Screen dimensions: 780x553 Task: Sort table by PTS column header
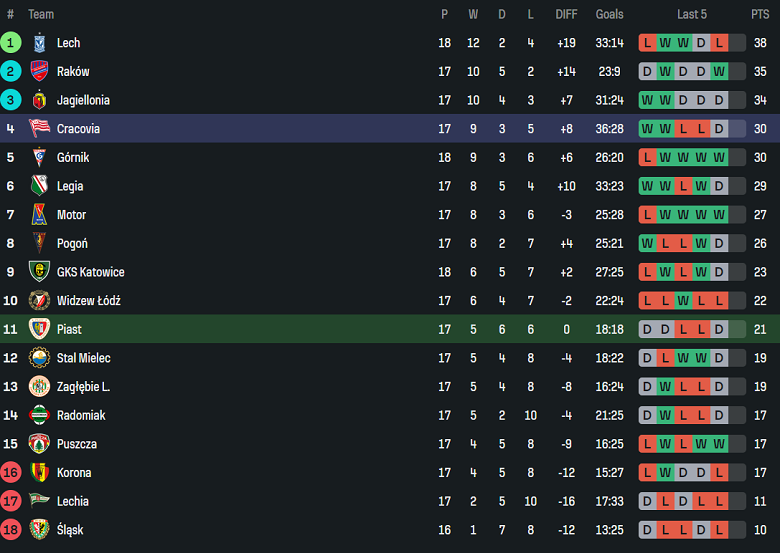click(760, 14)
